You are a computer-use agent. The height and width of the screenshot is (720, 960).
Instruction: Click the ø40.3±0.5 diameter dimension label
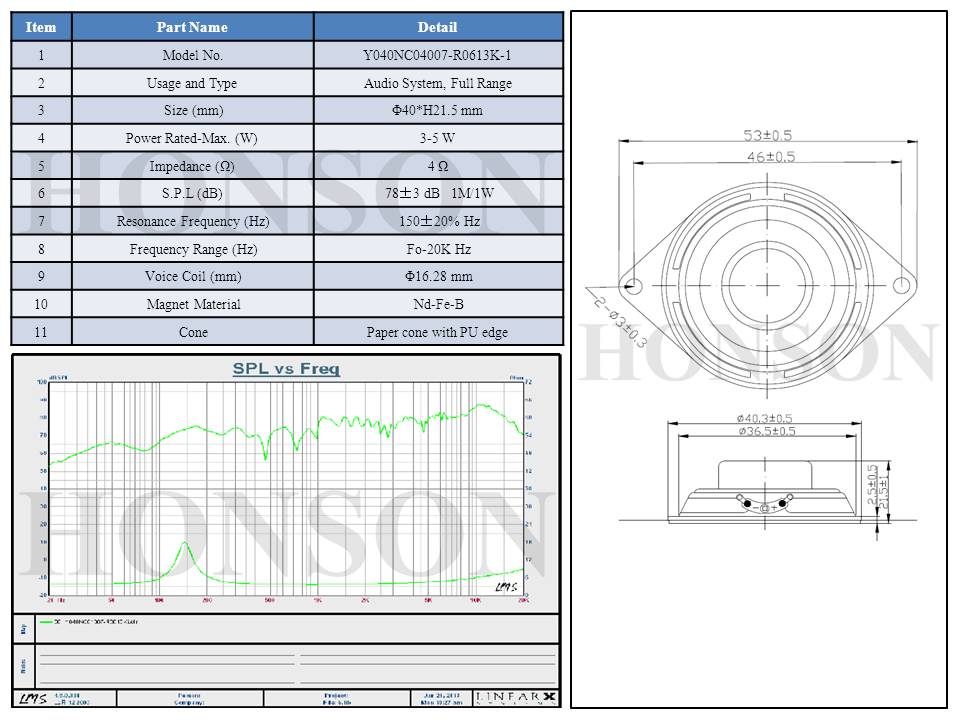pyautogui.click(x=765, y=417)
